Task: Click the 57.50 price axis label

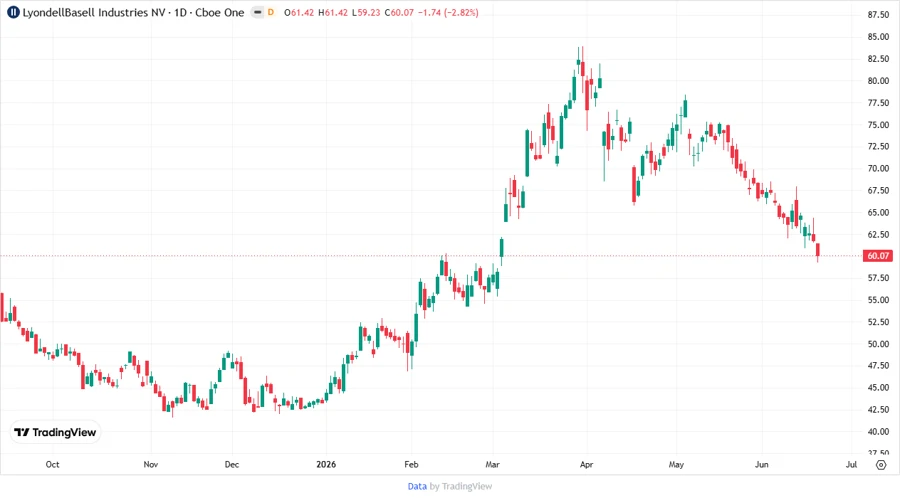Action: (878, 278)
